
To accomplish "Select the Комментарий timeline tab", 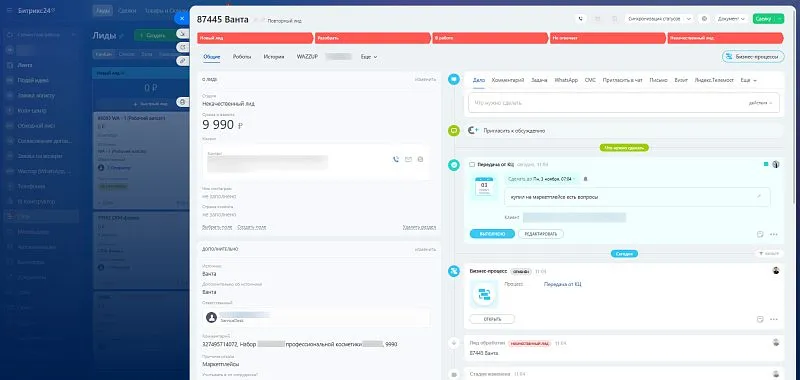I will [508, 81].
